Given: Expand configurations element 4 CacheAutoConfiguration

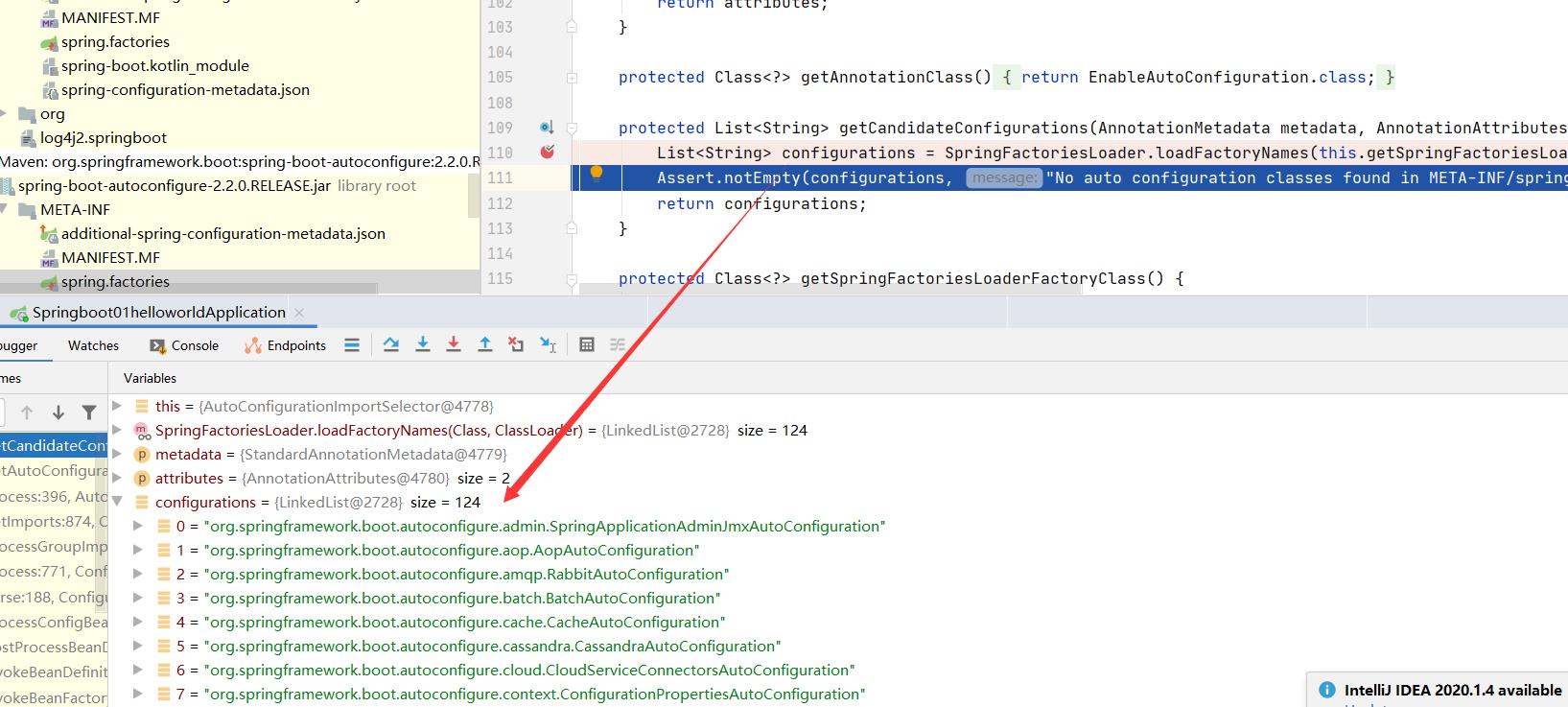Looking at the screenshot, I should point(137,622).
